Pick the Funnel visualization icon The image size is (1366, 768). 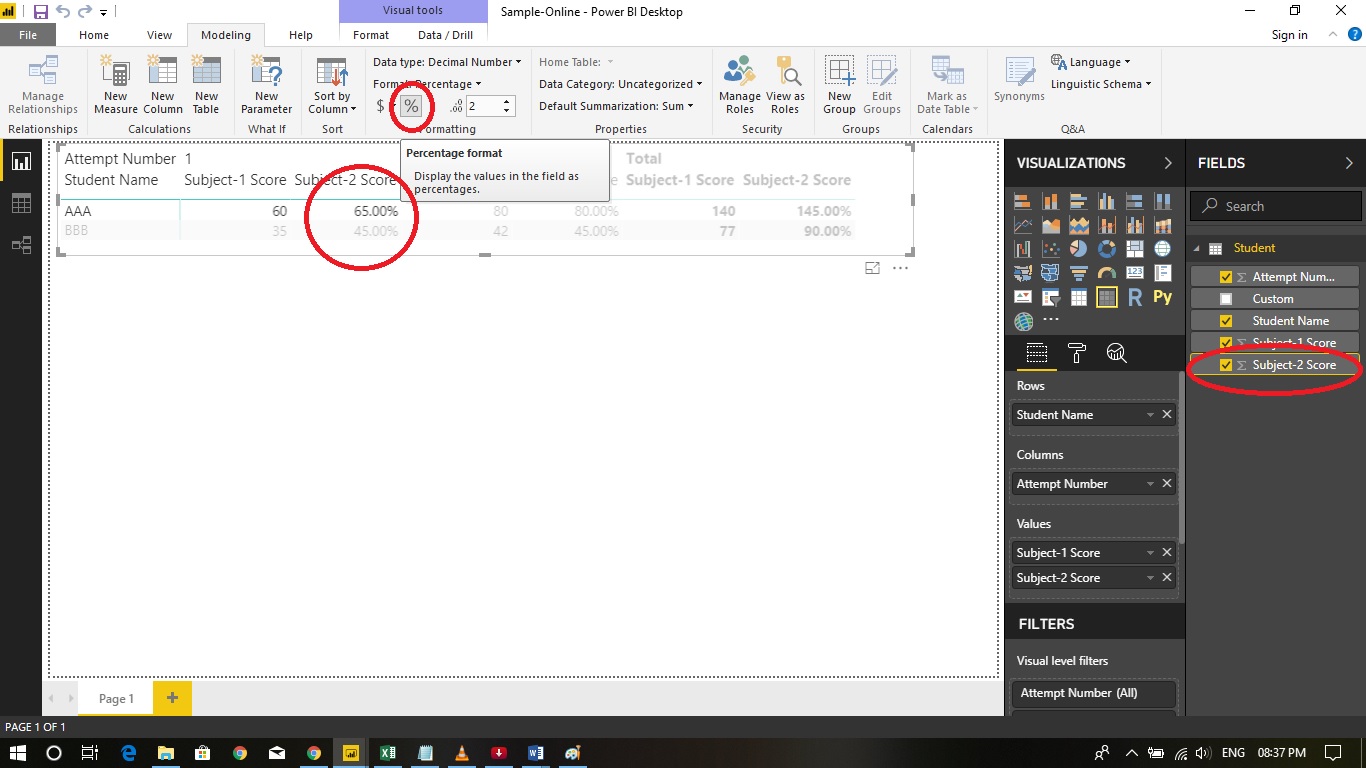1079,273
